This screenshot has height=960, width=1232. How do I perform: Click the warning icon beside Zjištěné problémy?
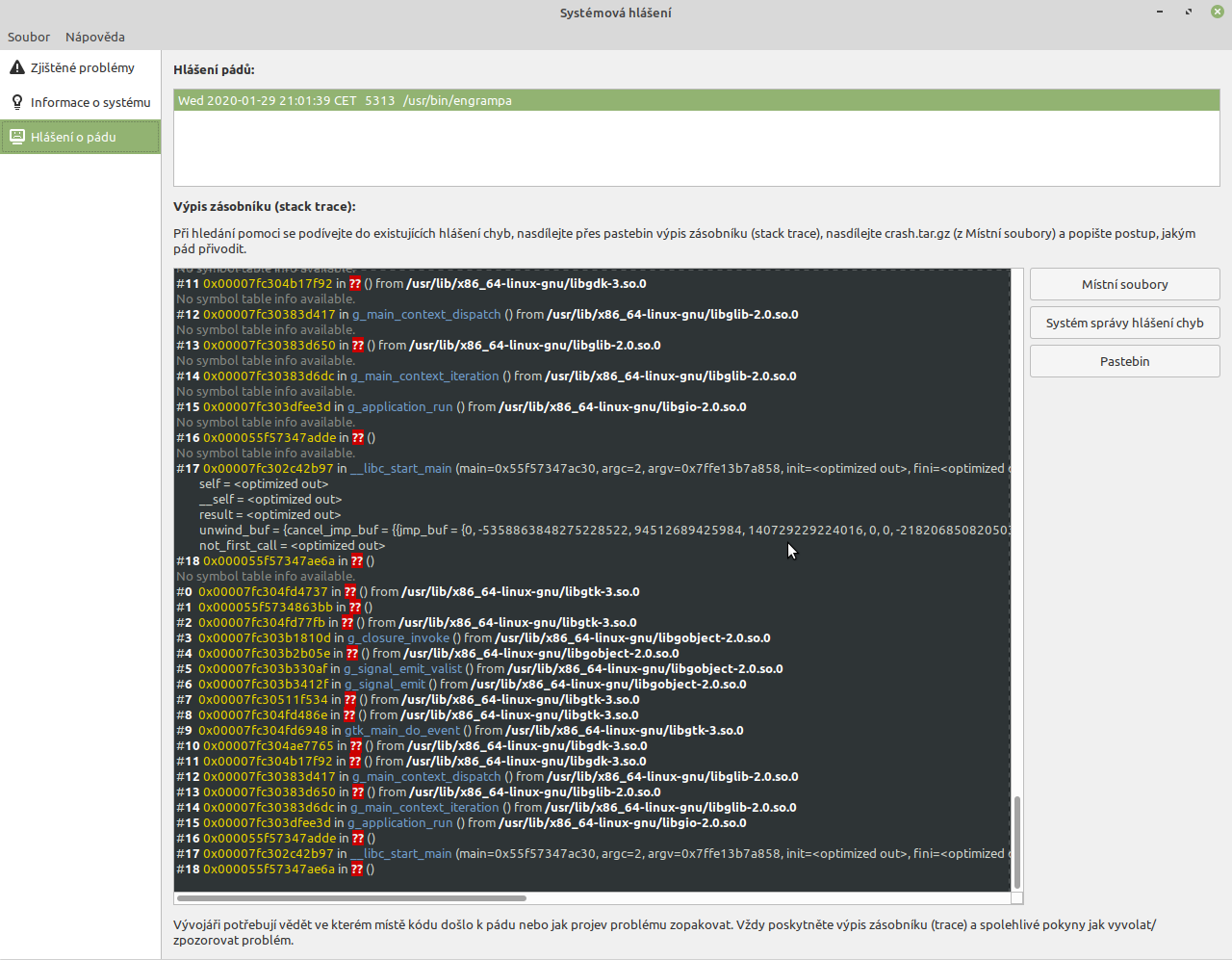tap(17, 67)
